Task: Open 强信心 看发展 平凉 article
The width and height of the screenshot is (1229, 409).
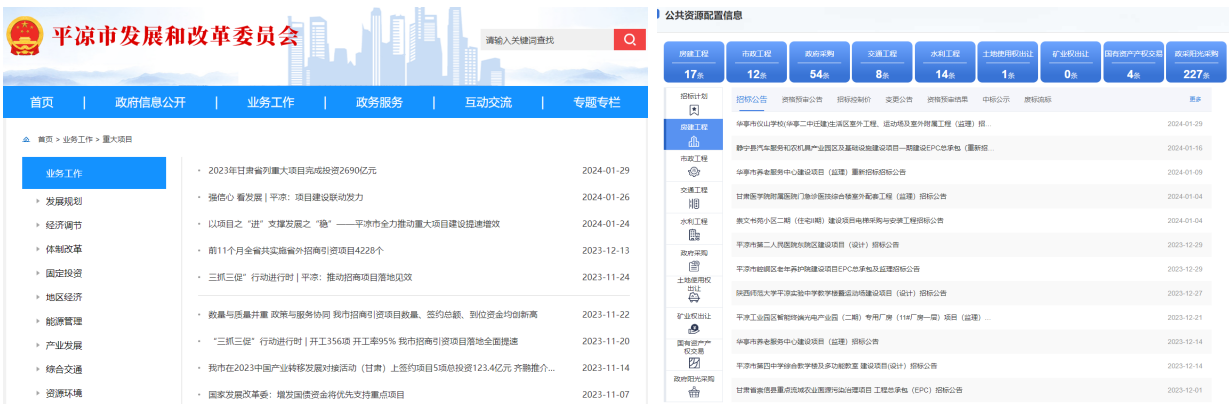Action: point(286,197)
